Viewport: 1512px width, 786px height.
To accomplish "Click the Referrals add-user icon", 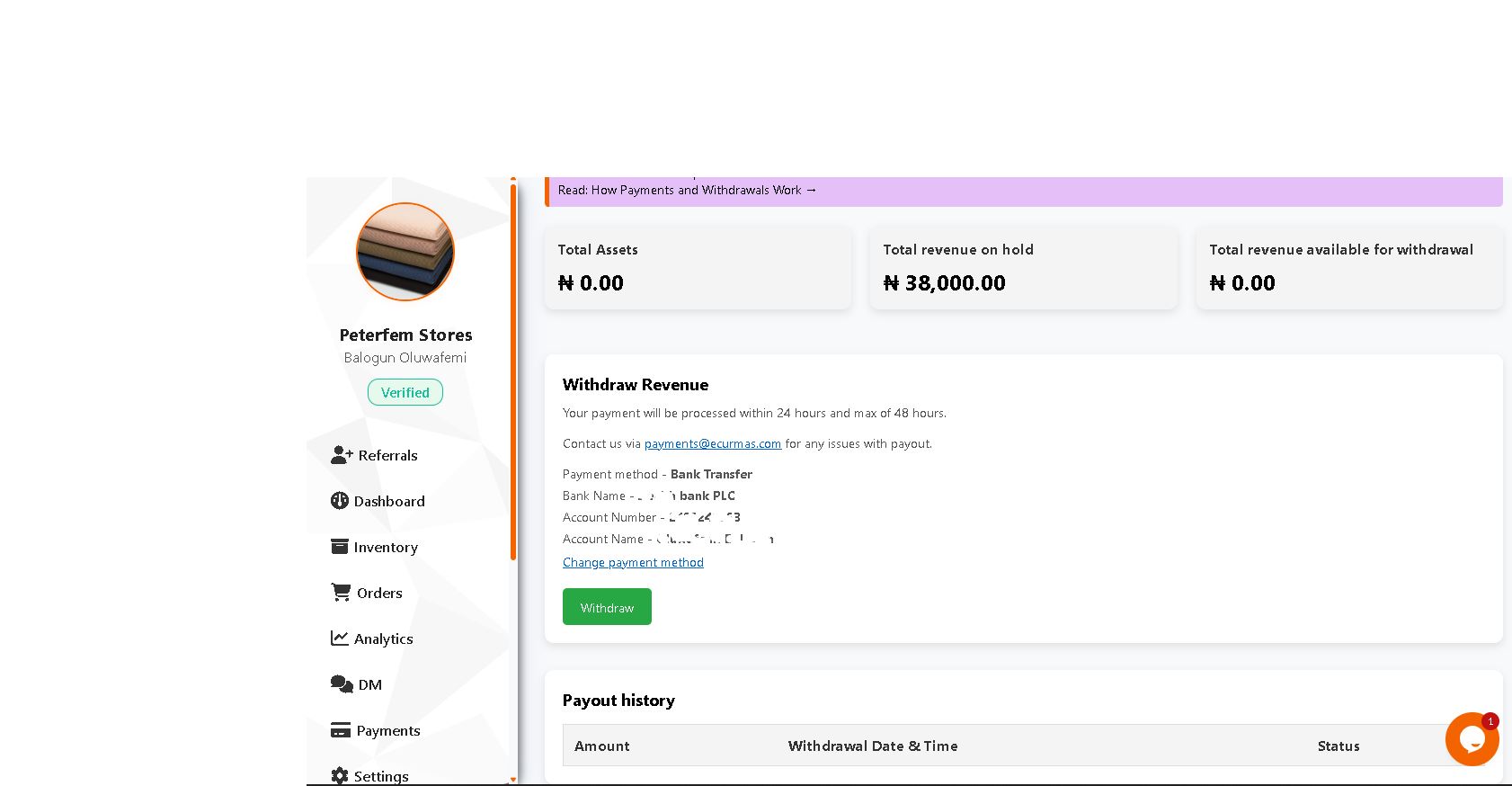I will pos(342,455).
